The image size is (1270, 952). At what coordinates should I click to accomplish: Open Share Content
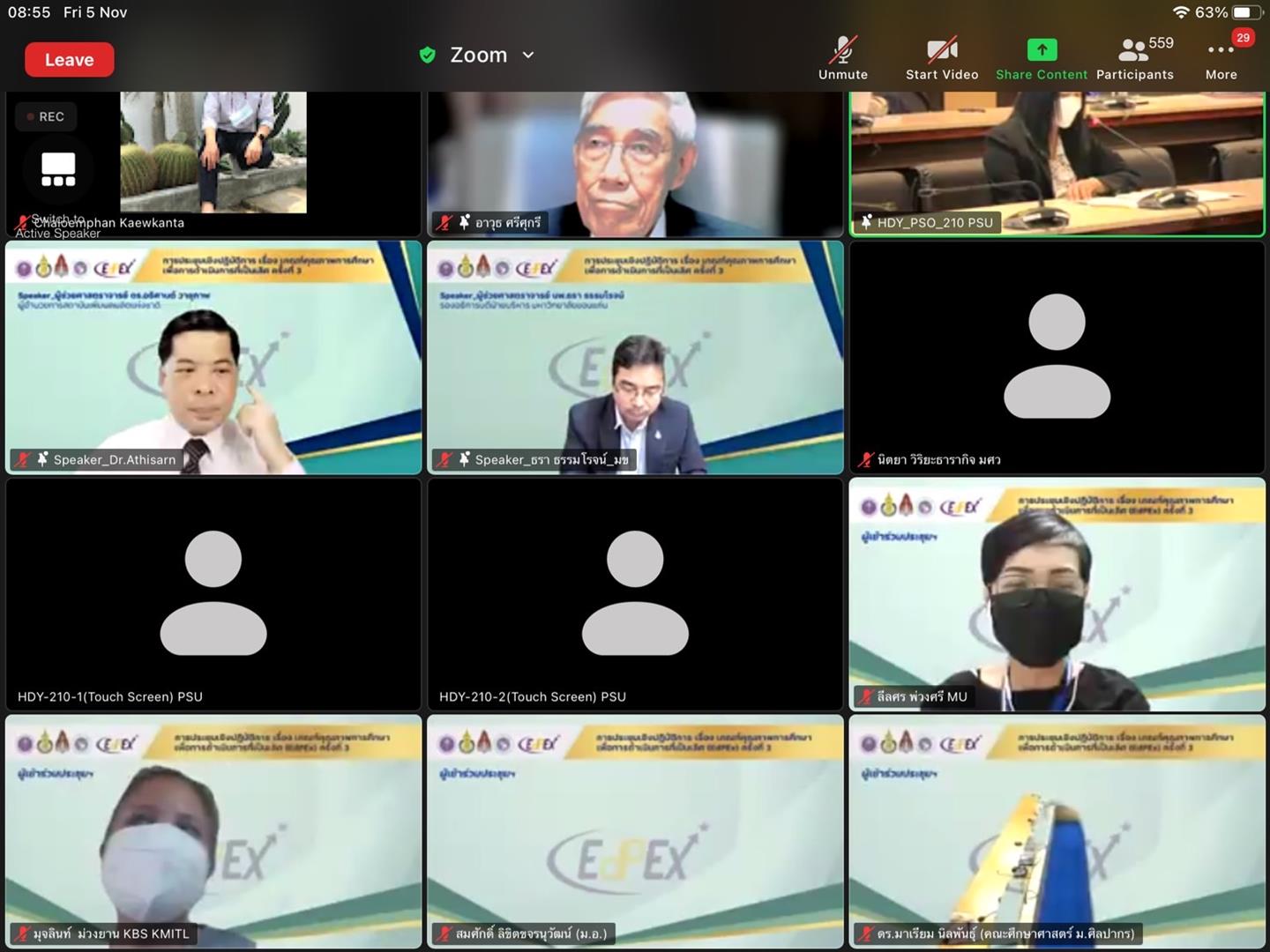(x=1042, y=59)
